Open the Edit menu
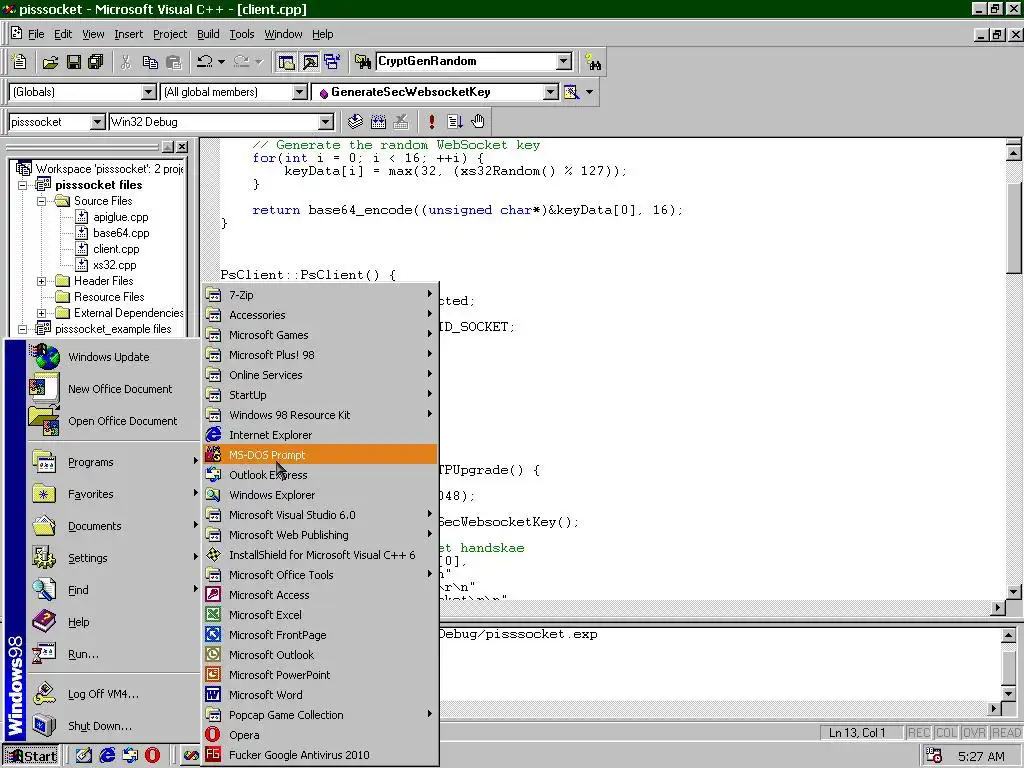 click(63, 34)
